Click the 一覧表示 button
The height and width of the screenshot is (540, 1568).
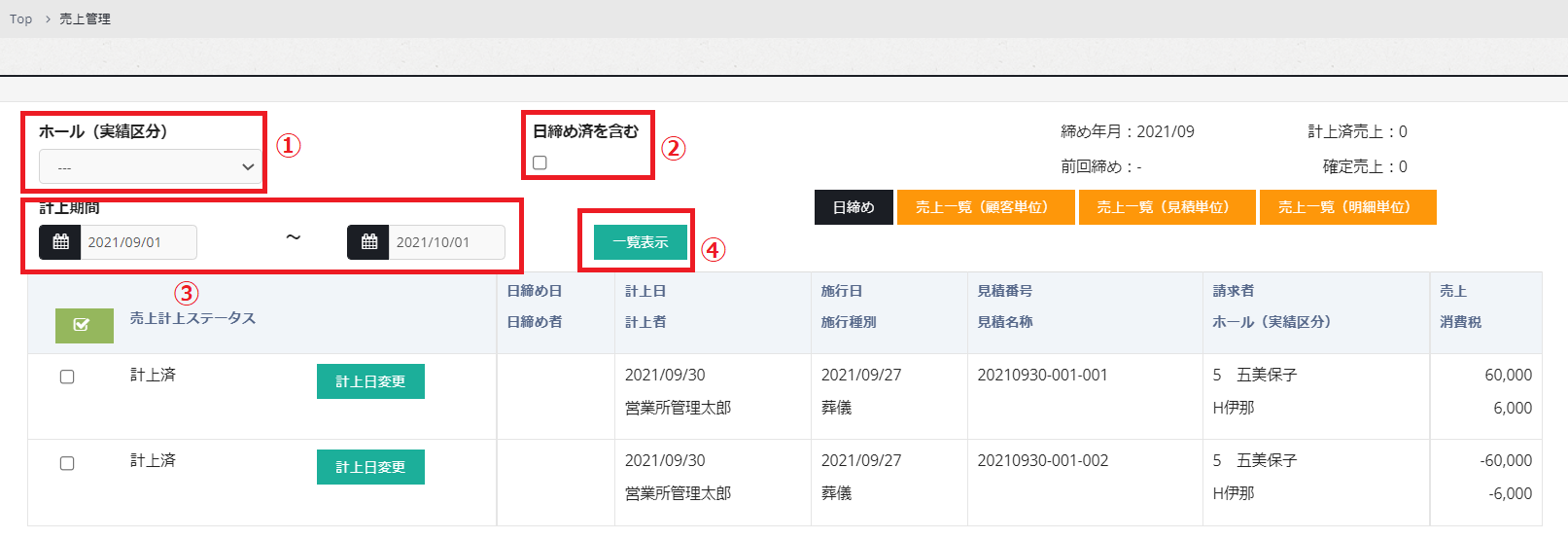[x=640, y=242]
